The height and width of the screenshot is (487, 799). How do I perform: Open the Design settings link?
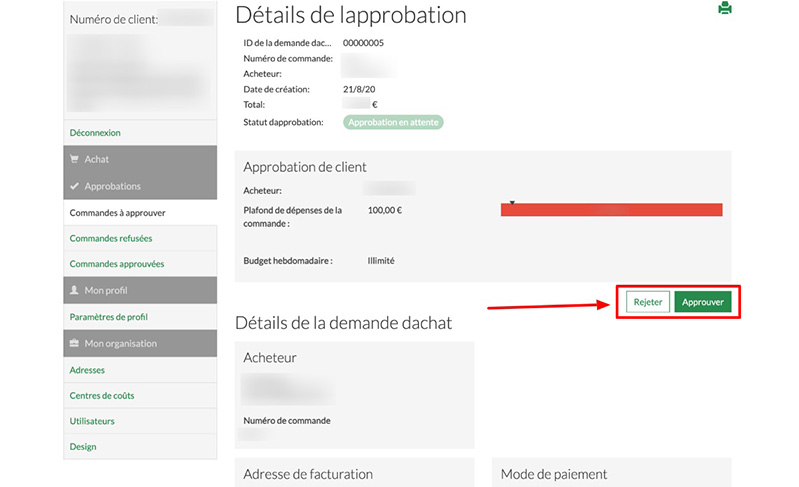pyautogui.click(x=83, y=447)
